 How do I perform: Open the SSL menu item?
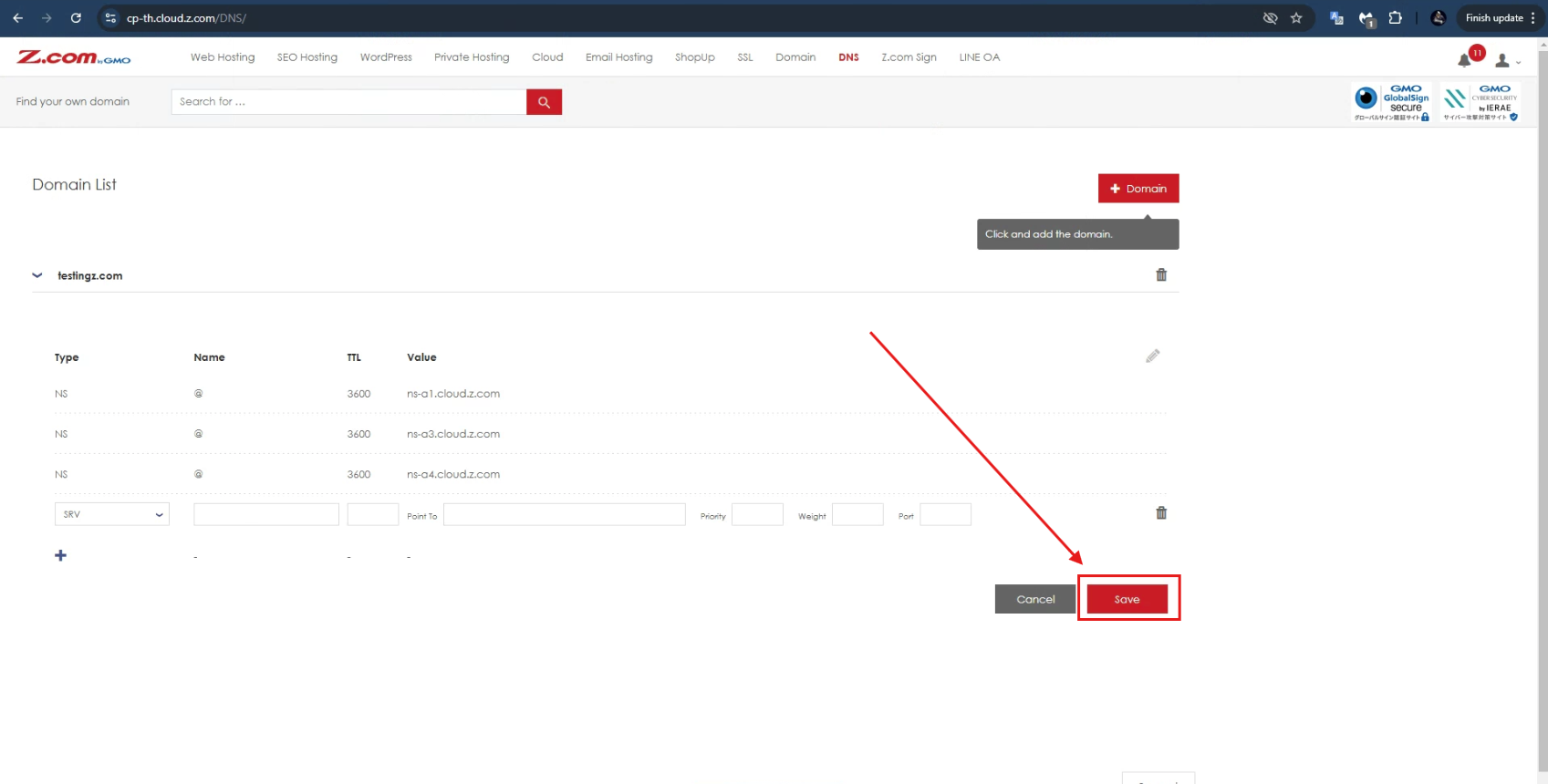(745, 57)
